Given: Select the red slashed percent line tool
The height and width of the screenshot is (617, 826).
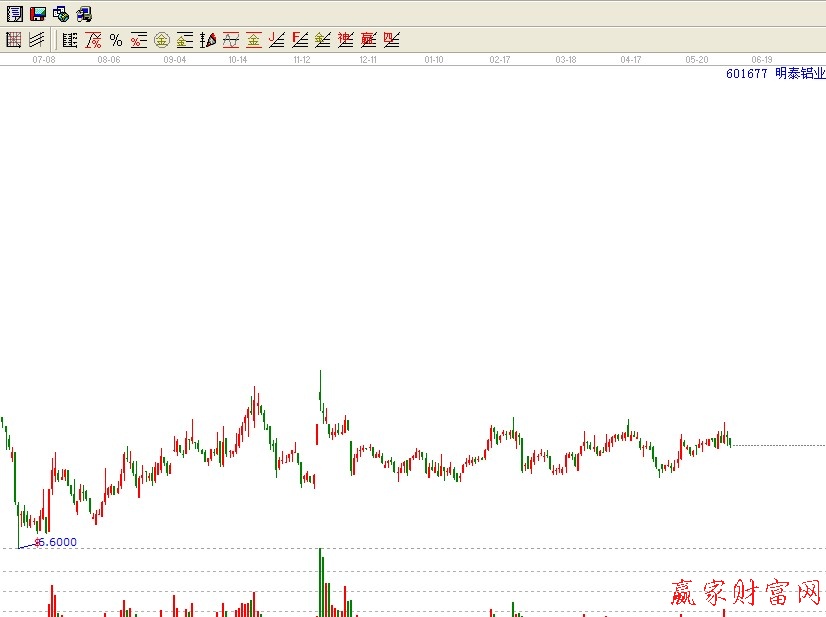Looking at the screenshot, I should click(x=93, y=40).
